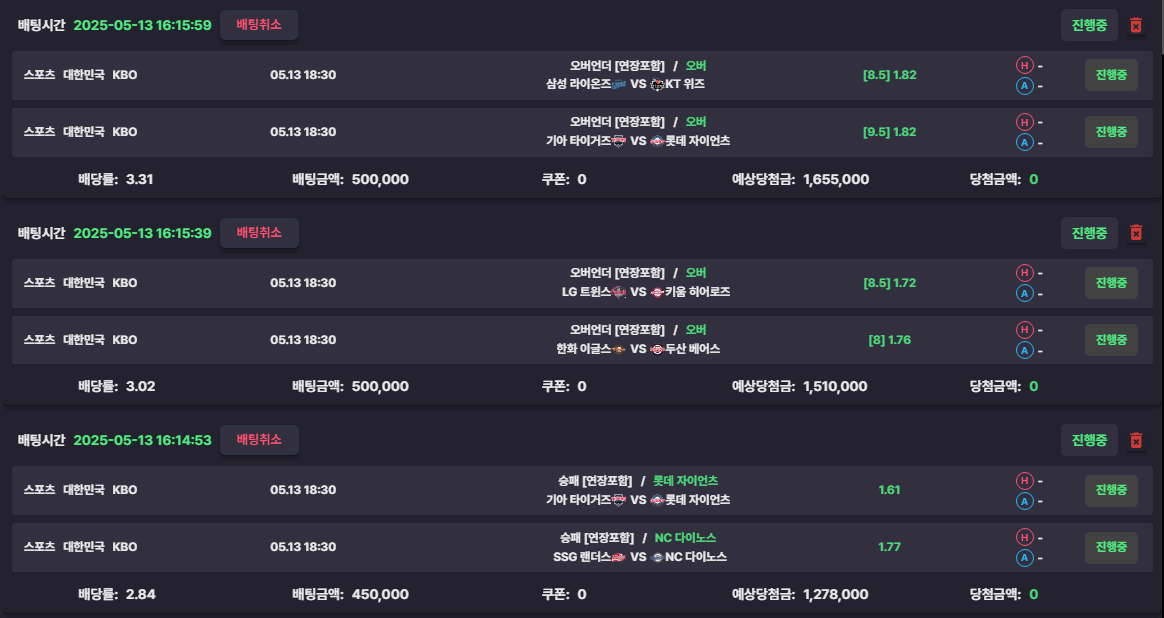Select the 1.77 odds for NC Dinos pick

click(889, 547)
